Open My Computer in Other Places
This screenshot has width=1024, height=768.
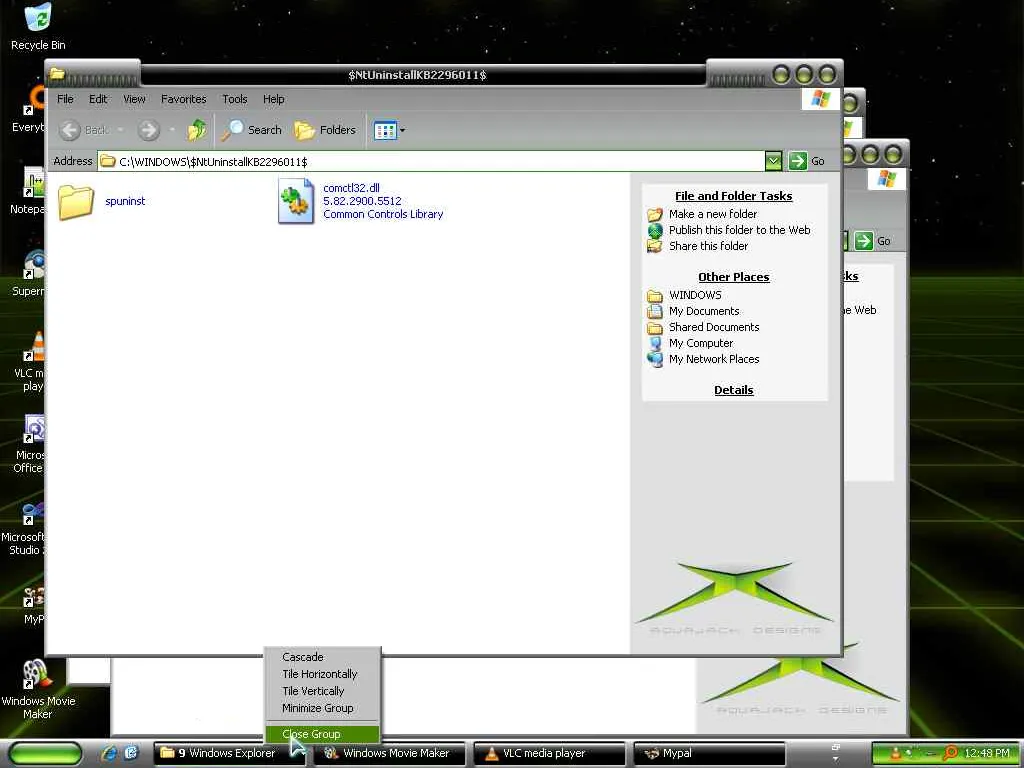(701, 343)
